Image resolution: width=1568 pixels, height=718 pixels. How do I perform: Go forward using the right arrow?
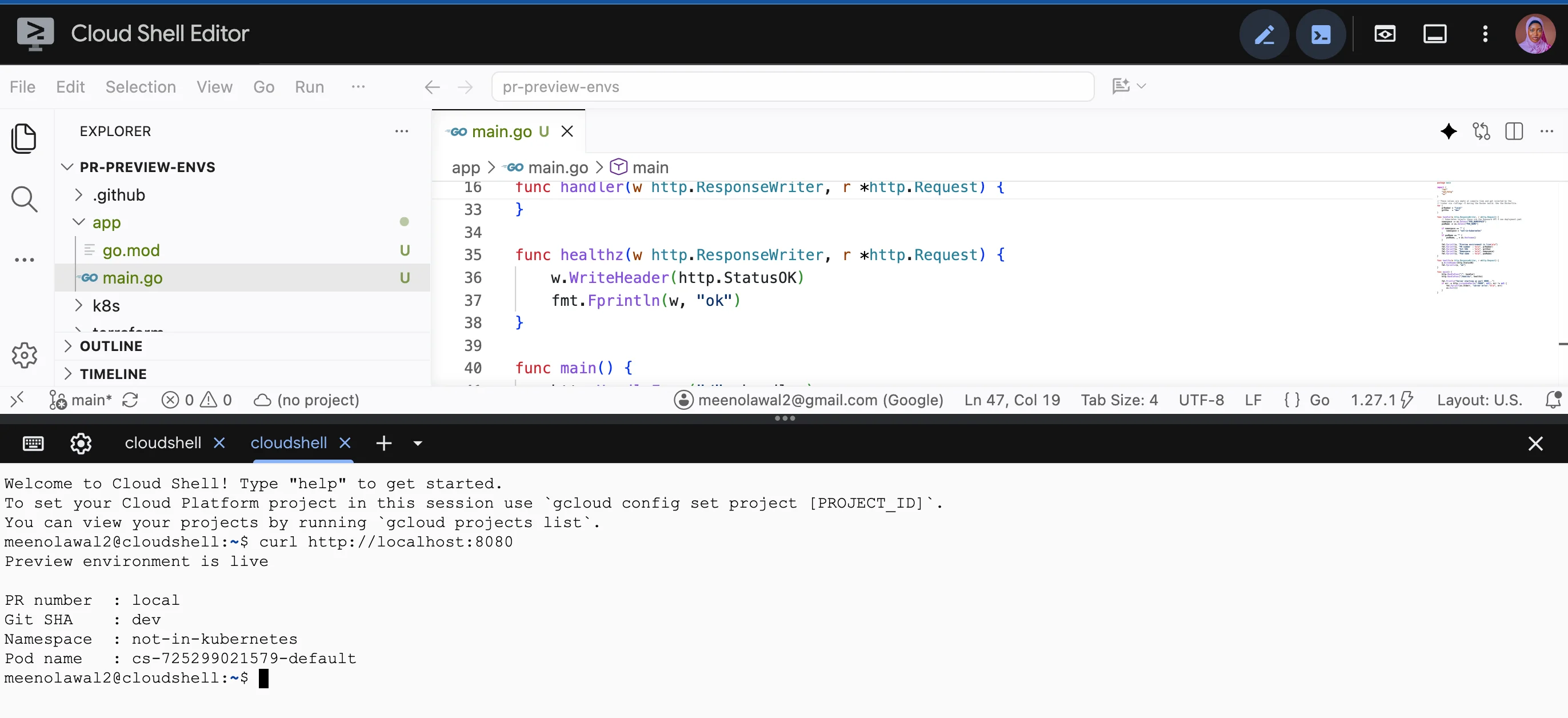coord(465,87)
